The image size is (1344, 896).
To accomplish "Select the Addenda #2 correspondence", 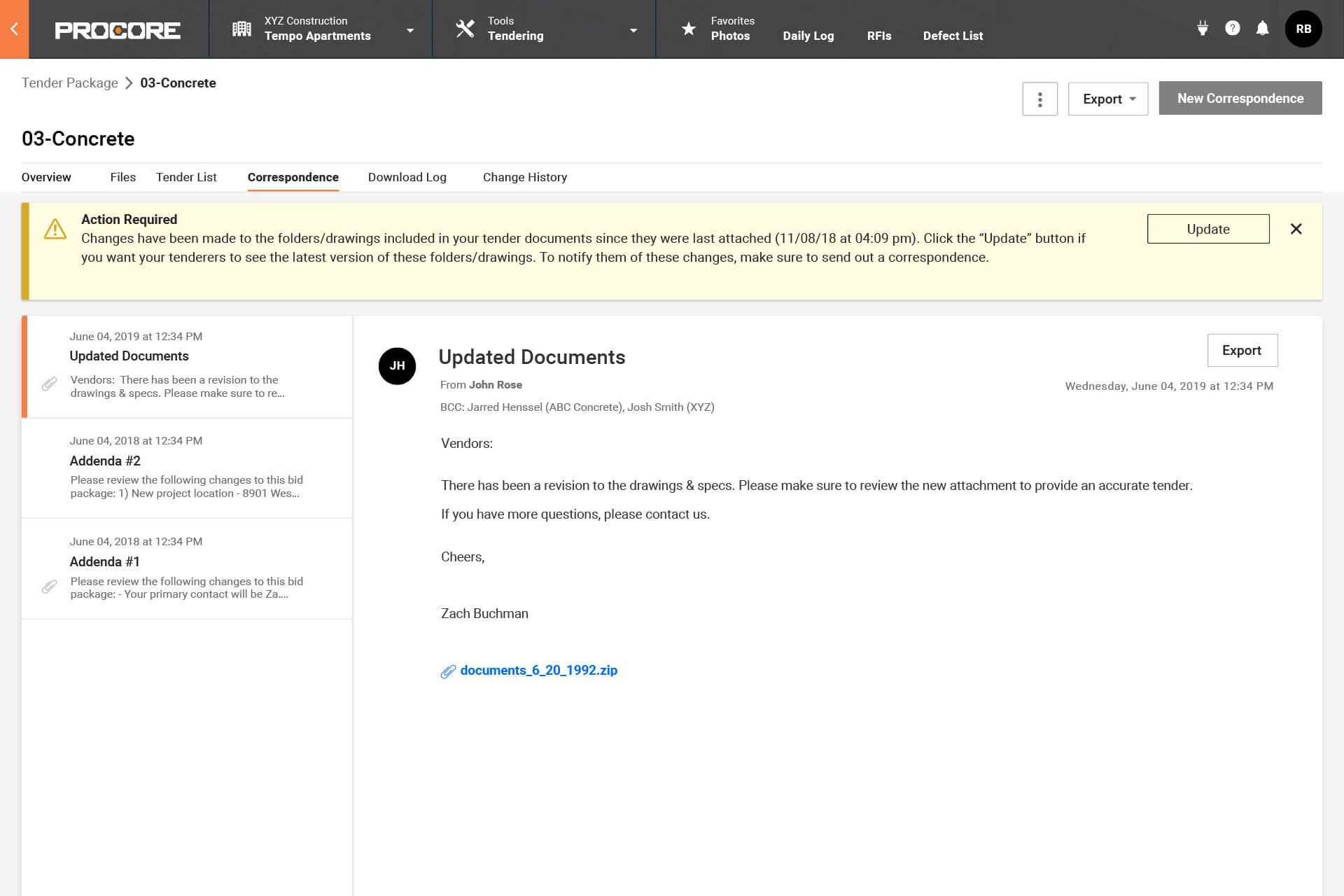I will (187, 468).
